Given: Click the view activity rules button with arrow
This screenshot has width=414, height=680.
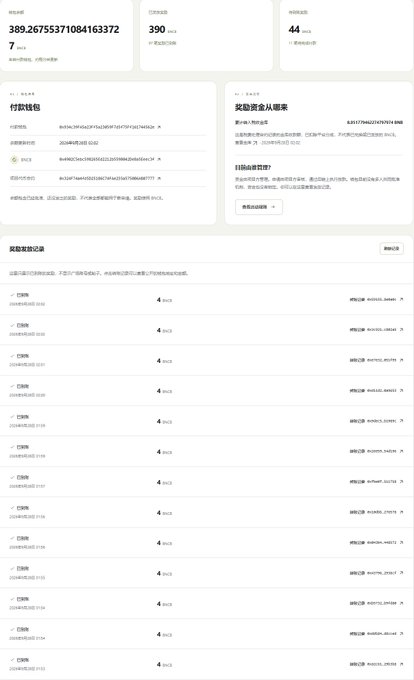Looking at the screenshot, I should pos(259,207).
